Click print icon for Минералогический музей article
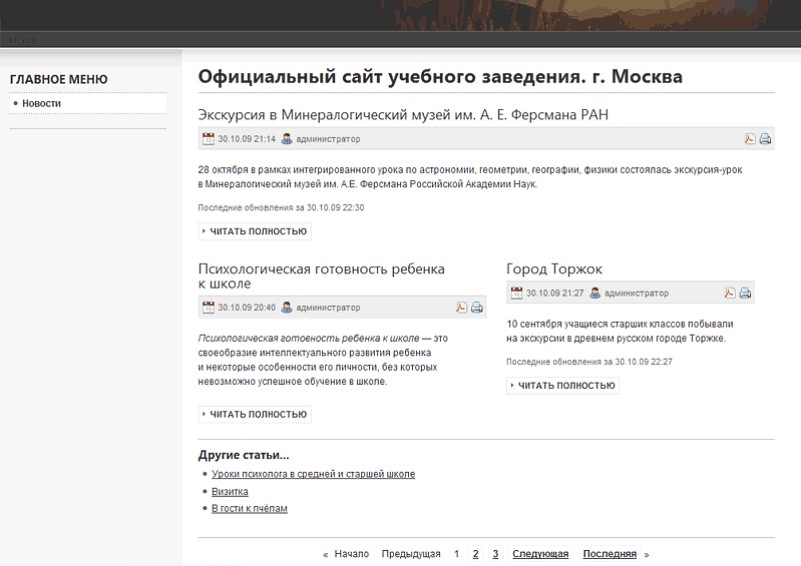 click(765, 139)
